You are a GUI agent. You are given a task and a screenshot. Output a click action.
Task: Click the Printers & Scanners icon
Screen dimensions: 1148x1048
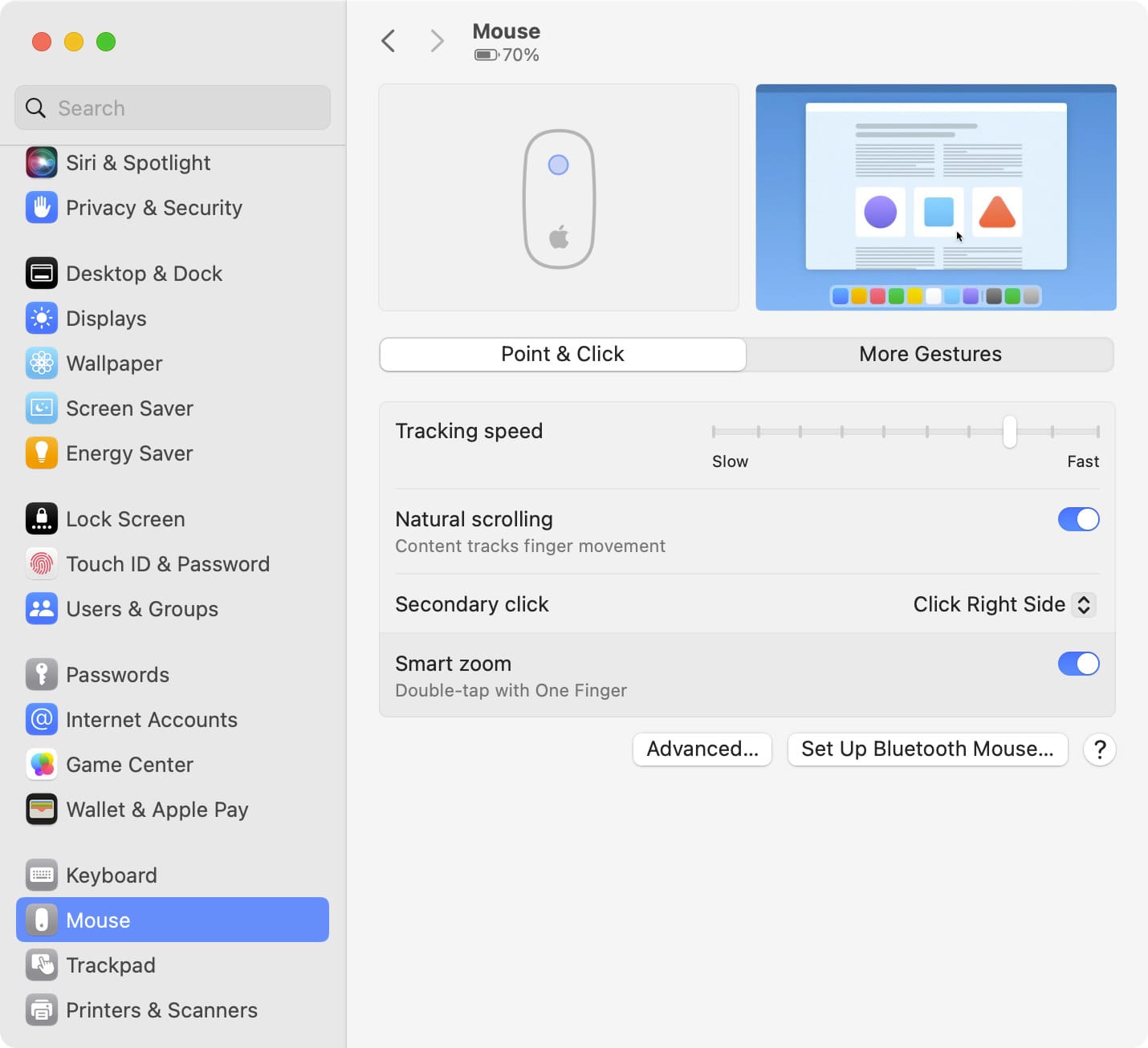coord(41,1009)
